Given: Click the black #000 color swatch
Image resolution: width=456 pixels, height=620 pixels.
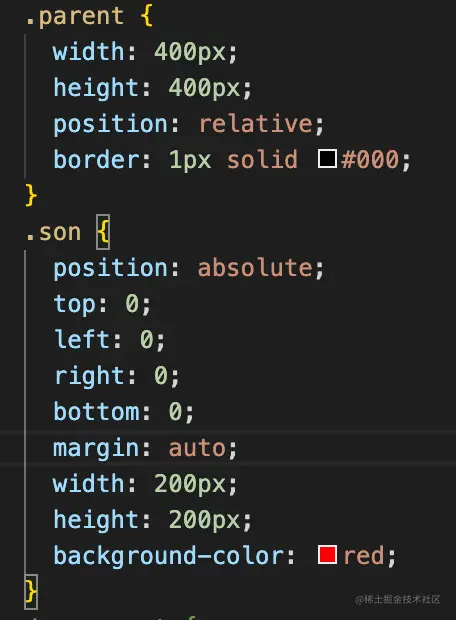Looking at the screenshot, I should (x=327, y=159).
